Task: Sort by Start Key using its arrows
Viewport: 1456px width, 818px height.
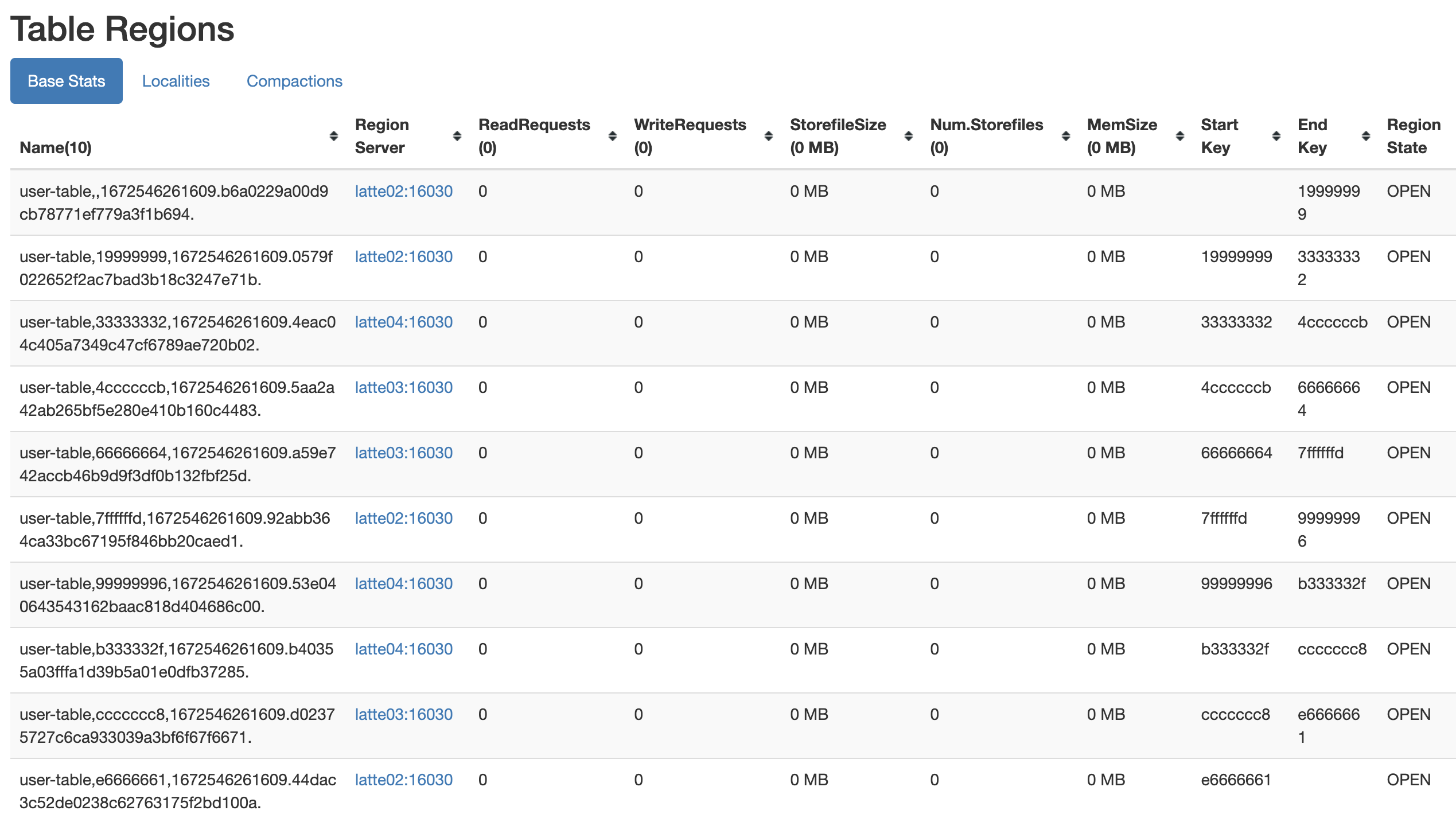Action: click(x=1276, y=136)
